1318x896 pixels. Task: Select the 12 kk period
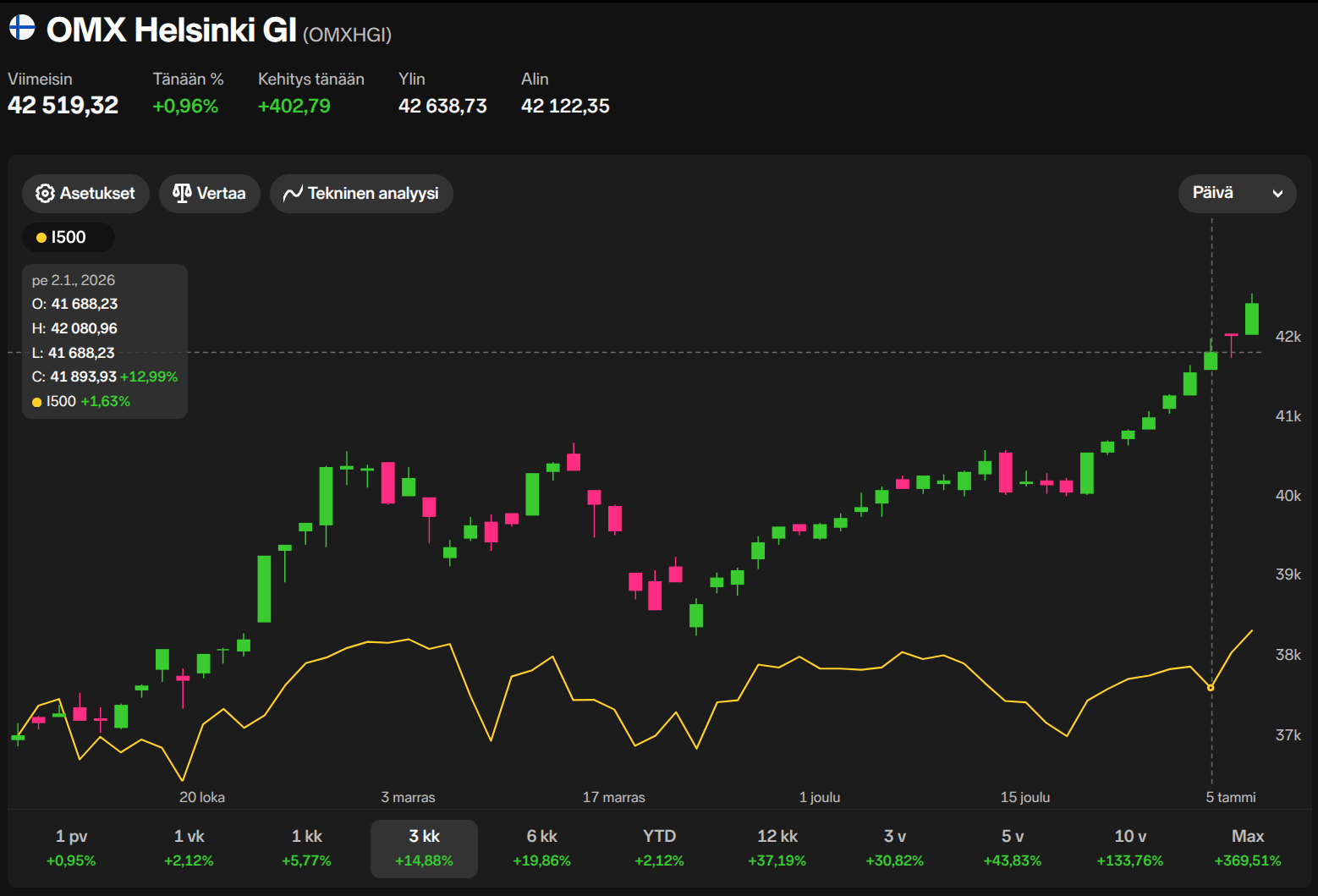777,848
